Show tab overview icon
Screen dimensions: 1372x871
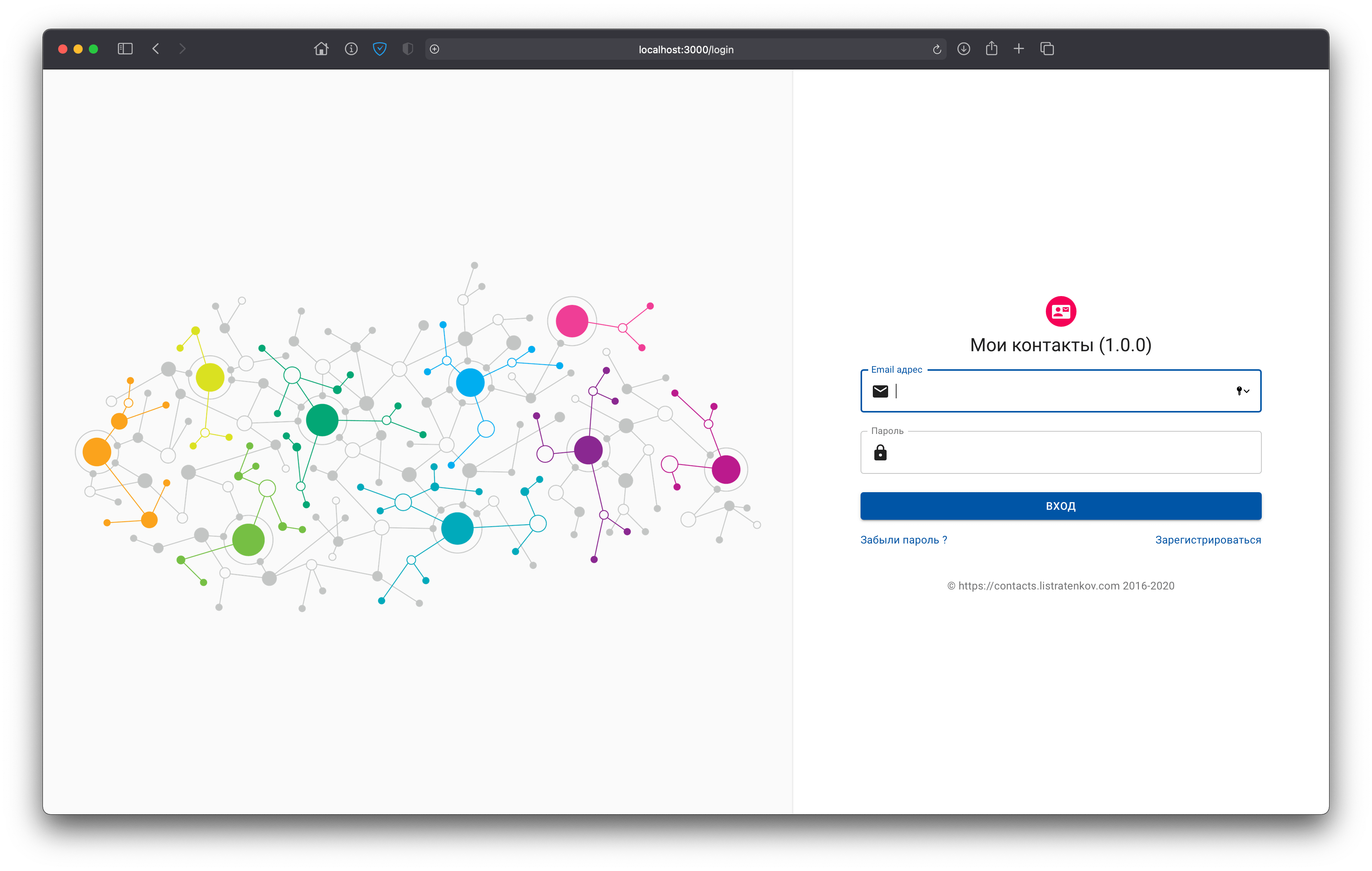(x=1047, y=49)
